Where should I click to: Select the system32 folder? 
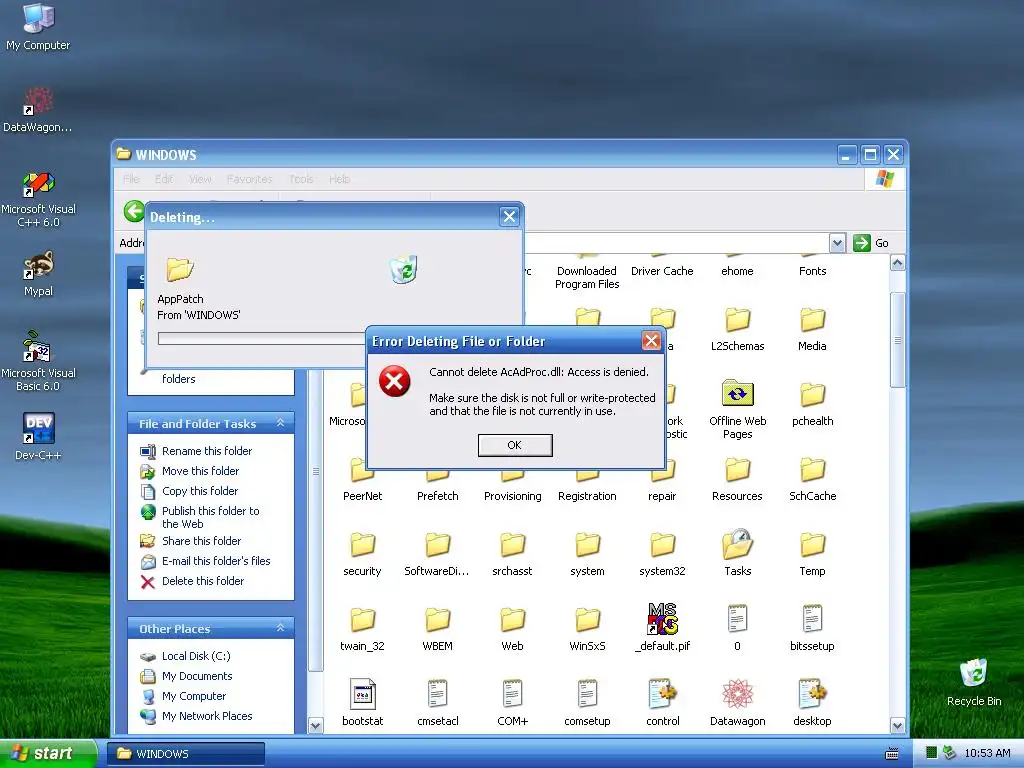(662, 552)
